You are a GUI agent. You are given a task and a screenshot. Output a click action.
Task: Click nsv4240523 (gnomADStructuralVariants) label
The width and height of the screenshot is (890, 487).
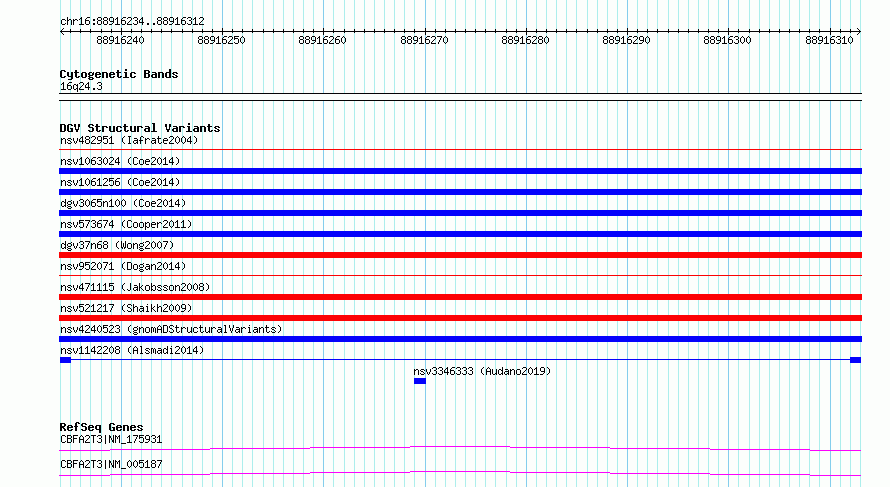click(171, 329)
